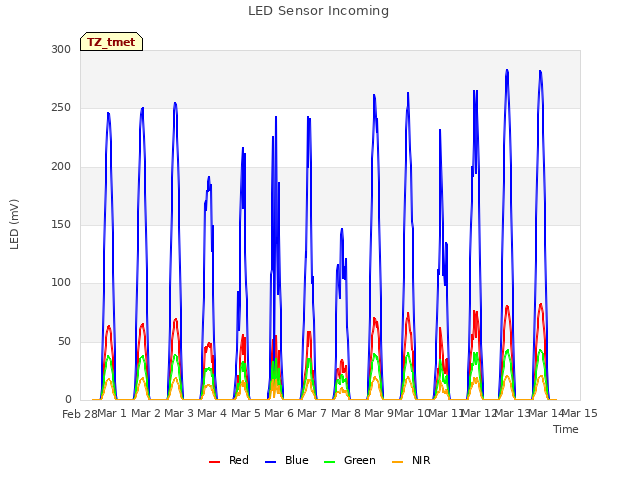
Task: Click the TZ_tmet annotation label
Action: tap(111, 42)
